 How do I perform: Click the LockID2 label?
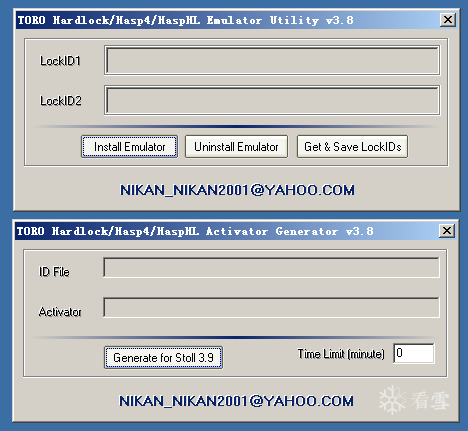click(61, 101)
